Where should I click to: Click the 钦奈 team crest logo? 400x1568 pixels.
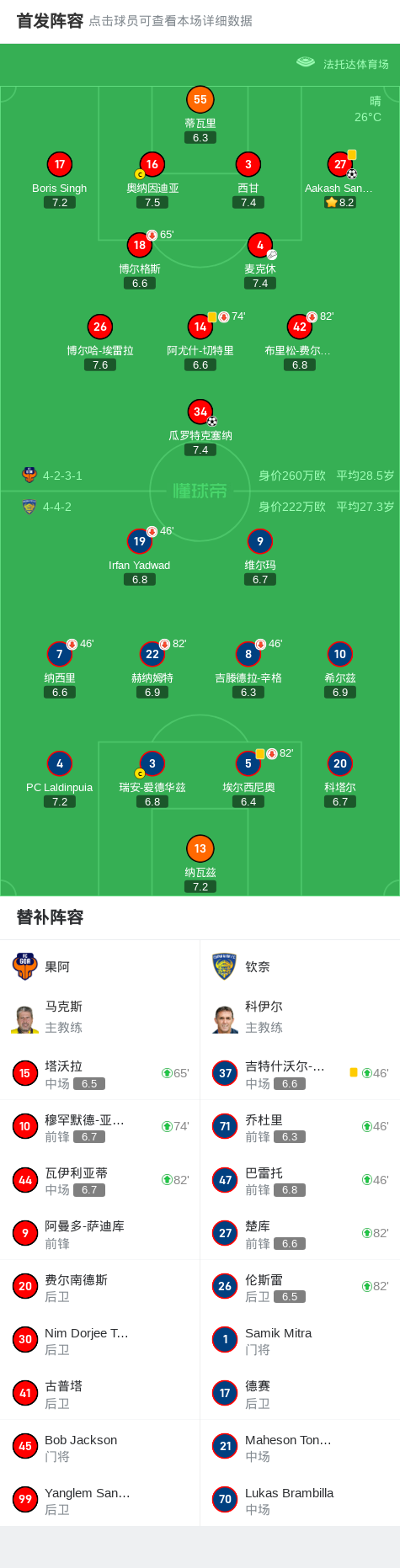224,966
